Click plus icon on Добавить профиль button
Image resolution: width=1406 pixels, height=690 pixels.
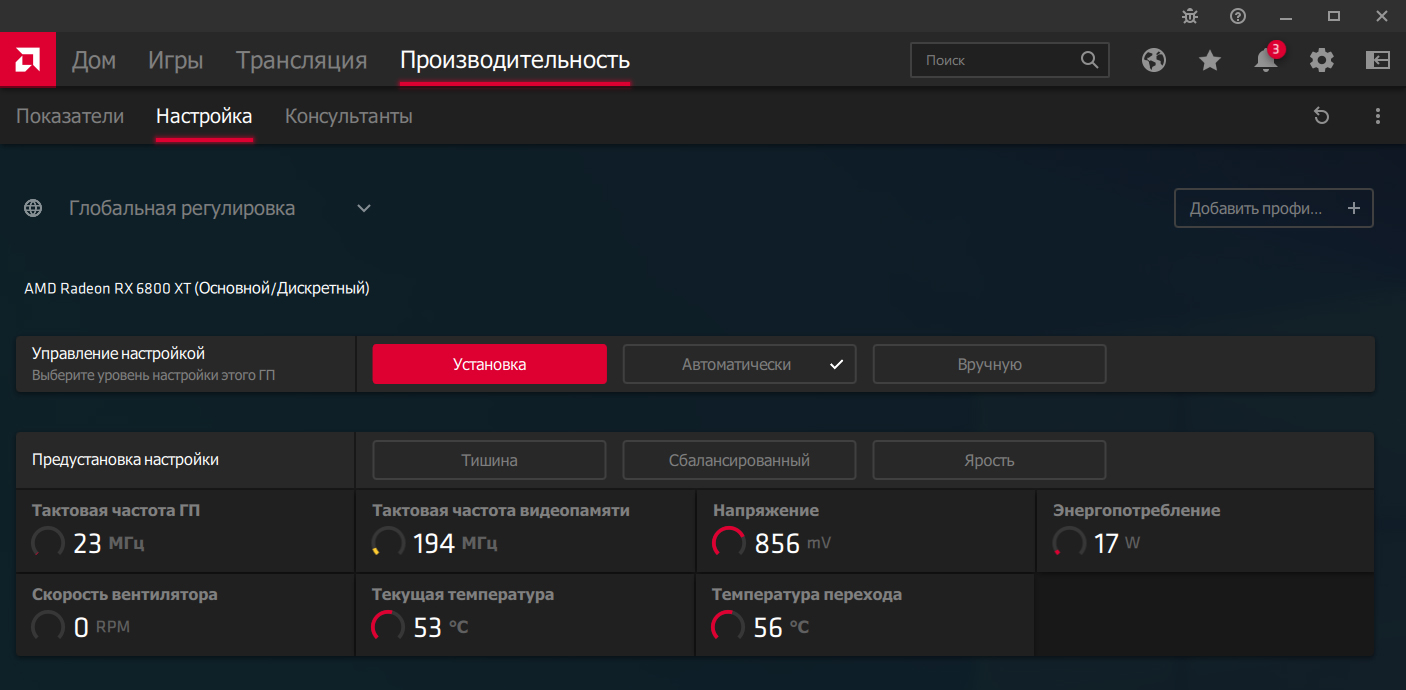click(1354, 208)
